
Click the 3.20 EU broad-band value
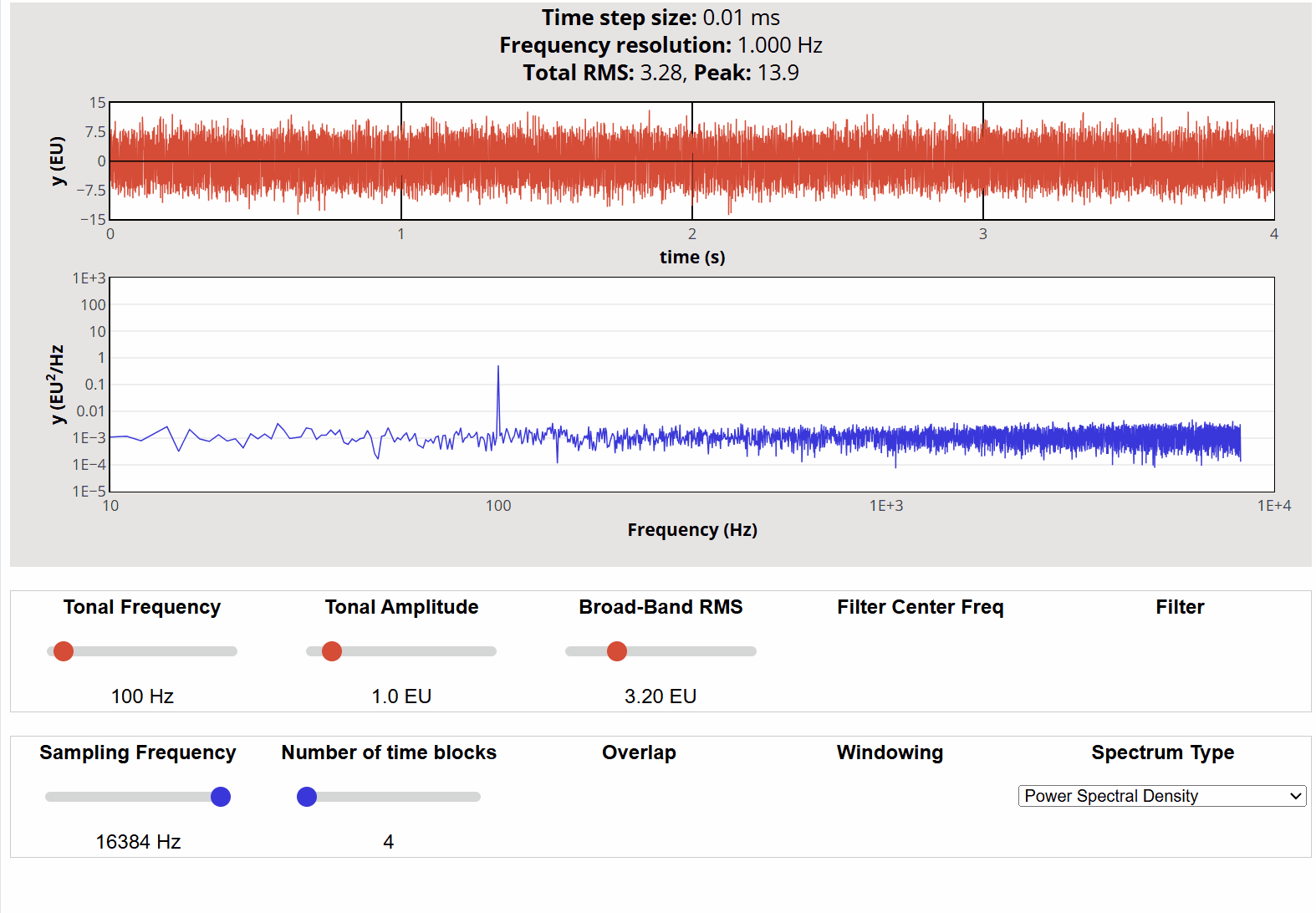661,696
